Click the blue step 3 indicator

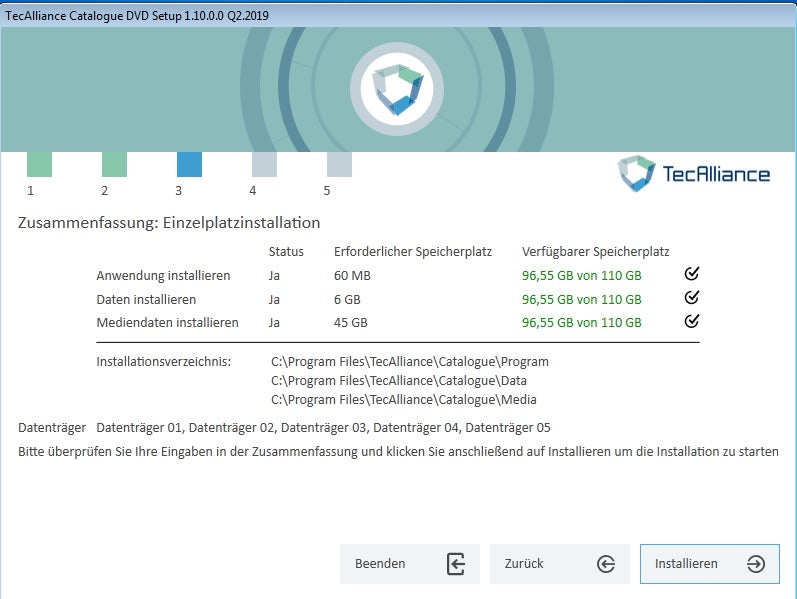coord(189,165)
